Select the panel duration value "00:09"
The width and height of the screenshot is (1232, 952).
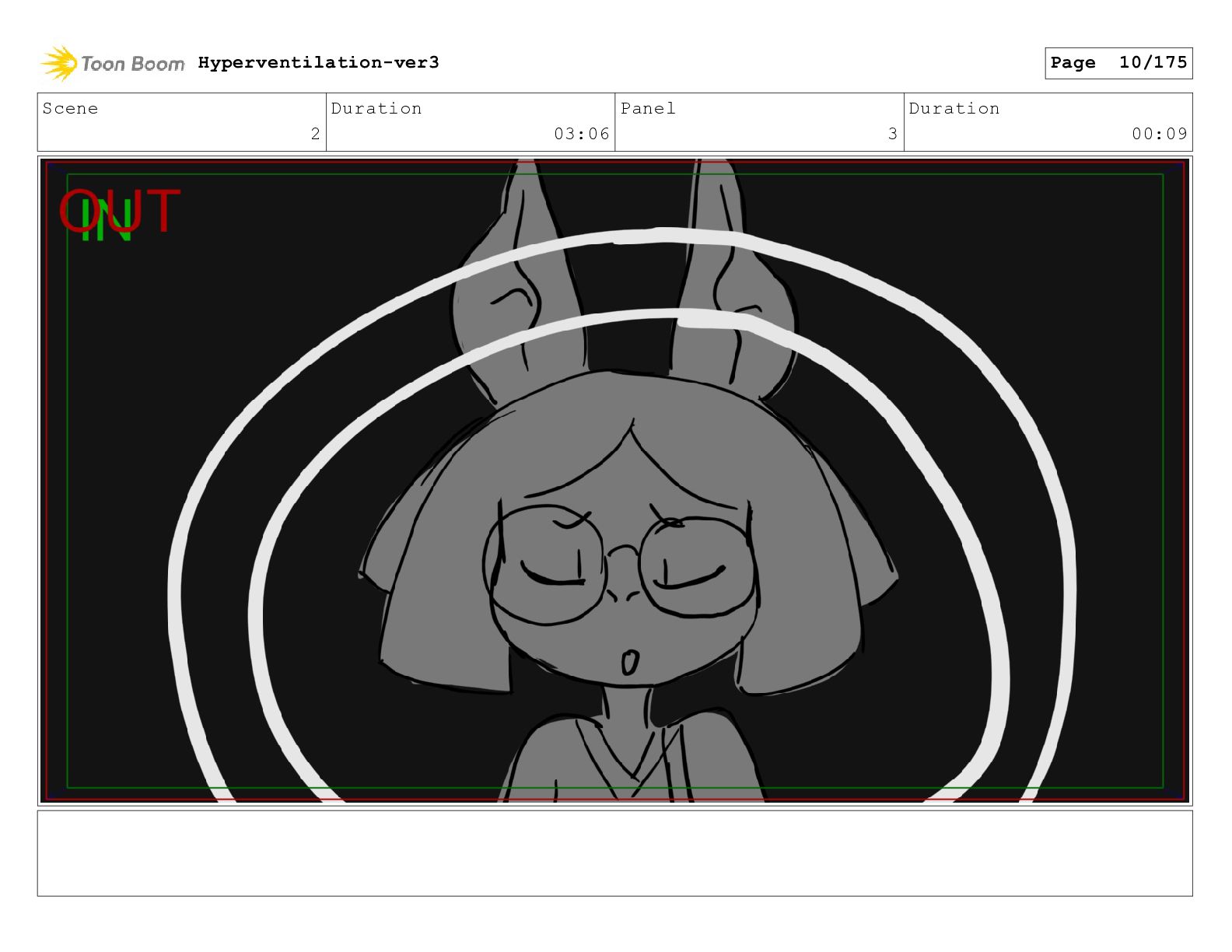coord(1160,134)
